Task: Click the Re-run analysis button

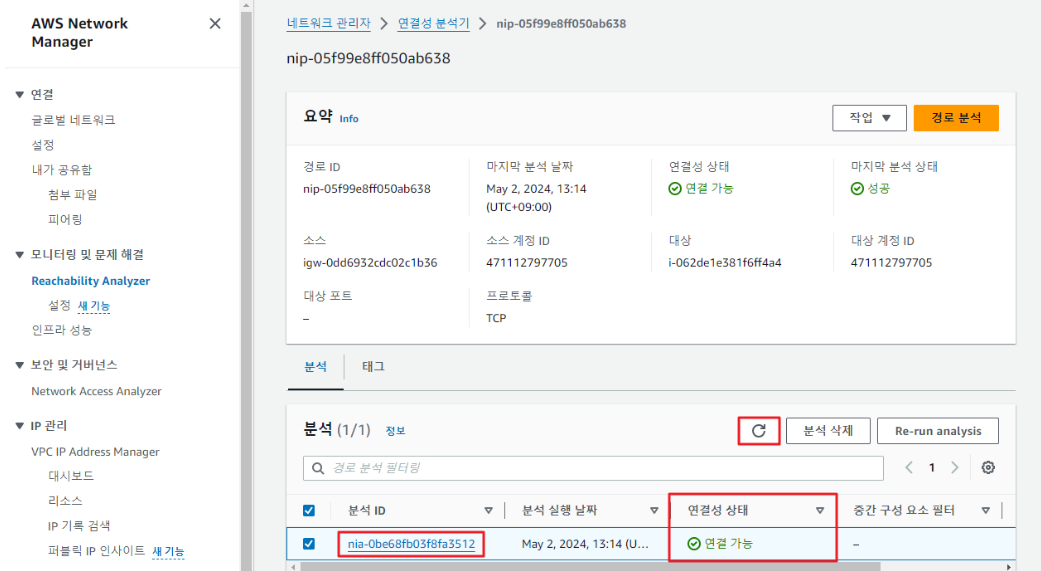Action: (937, 431)
